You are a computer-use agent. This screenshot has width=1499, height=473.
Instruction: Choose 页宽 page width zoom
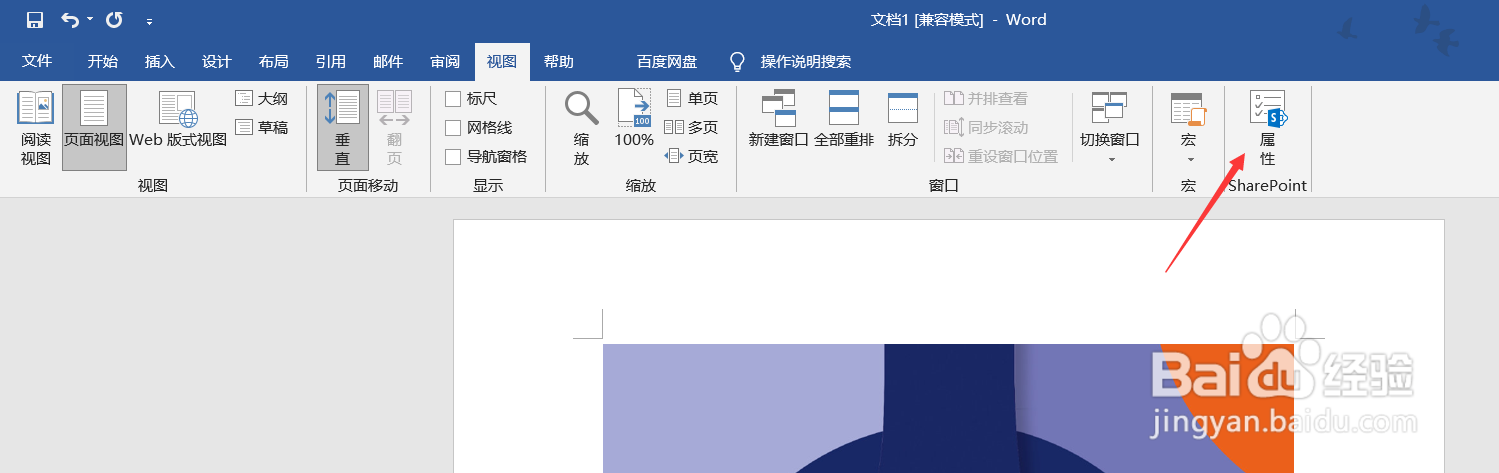(x=692, y=156)
